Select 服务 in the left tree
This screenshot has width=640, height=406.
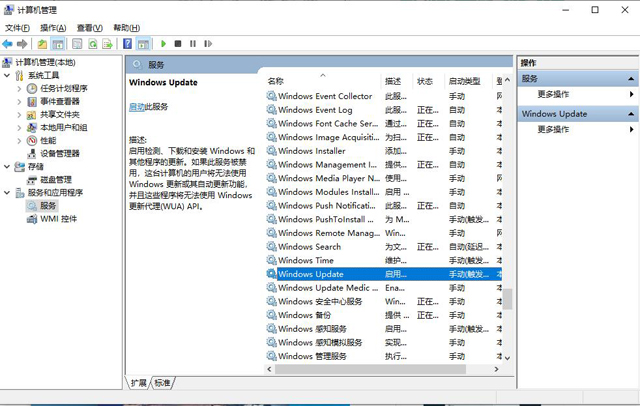tap(48, 206)
